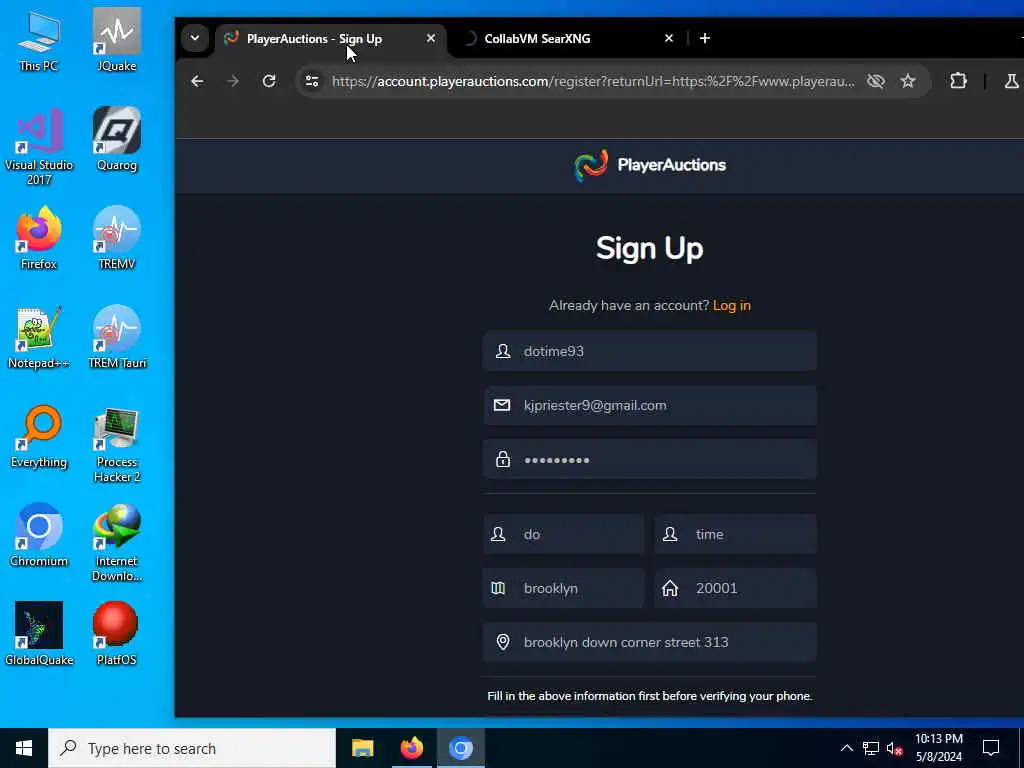Select the Chromium desktop shortcut
Viewport: 1024px width, 768px height.
point(39,536)
